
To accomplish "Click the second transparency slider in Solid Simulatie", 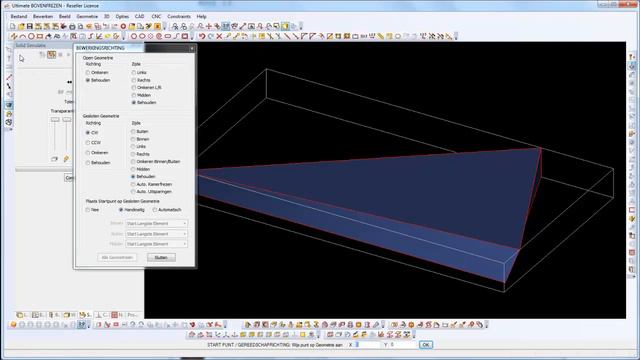I will pos(67,120).
